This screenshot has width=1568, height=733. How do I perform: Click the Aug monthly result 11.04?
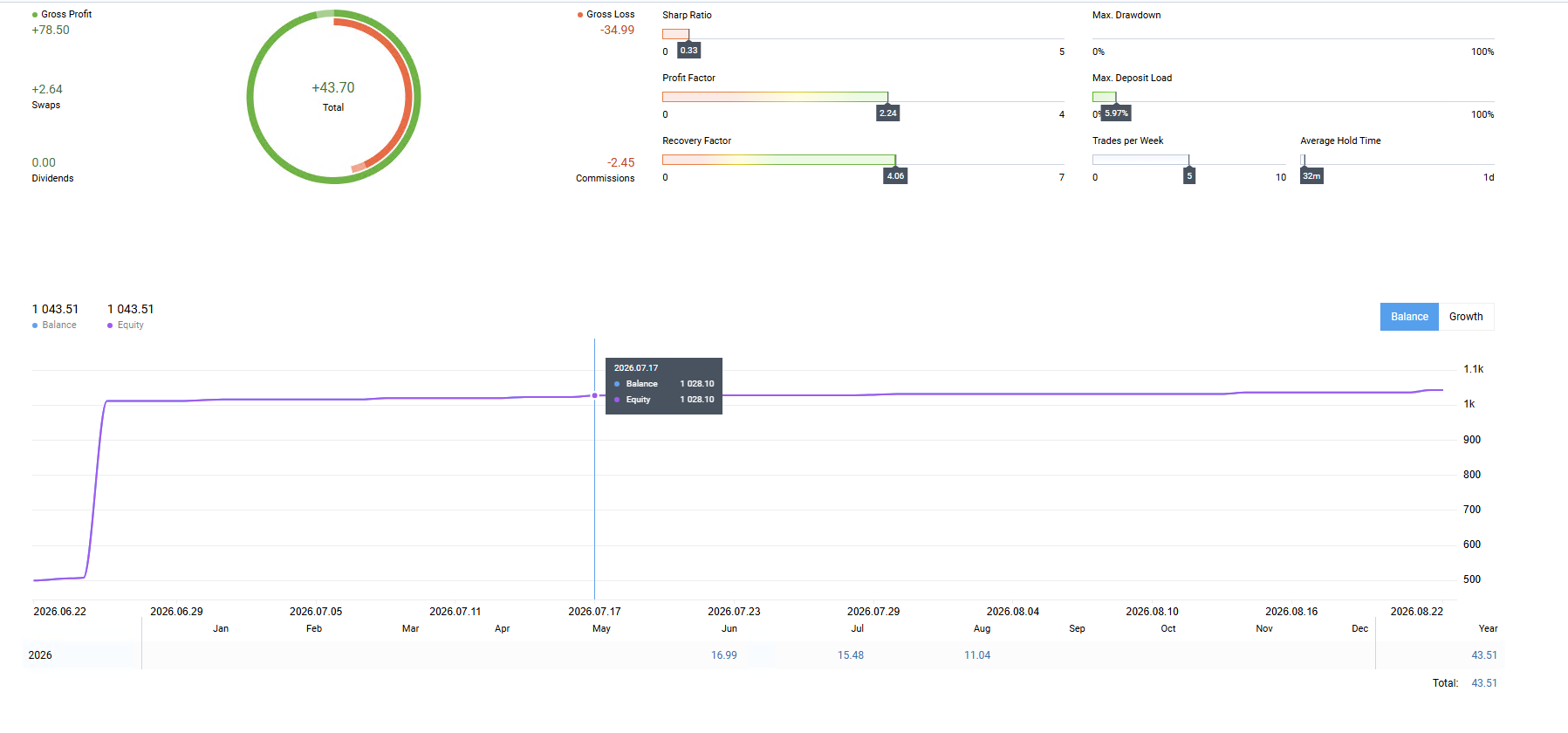(x=977, y=655)
